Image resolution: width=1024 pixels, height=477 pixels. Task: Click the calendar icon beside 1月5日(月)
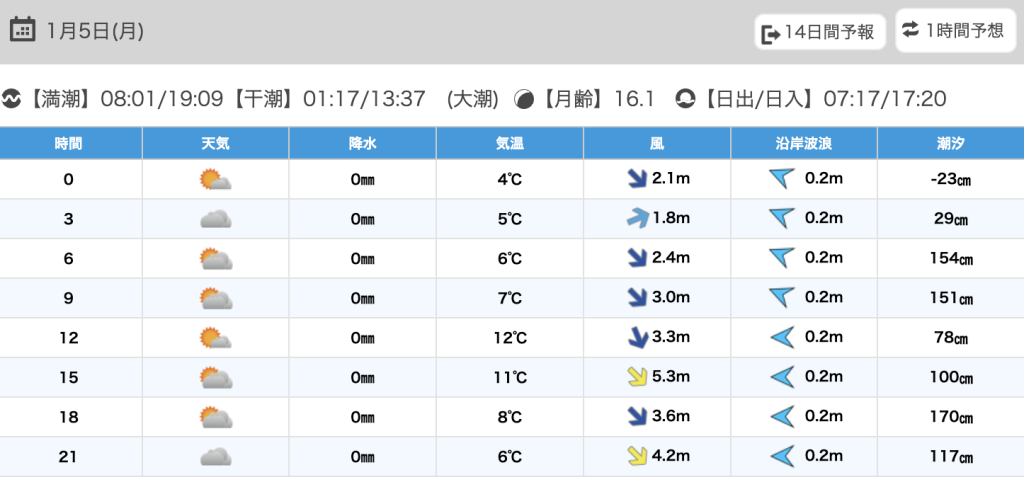point(22,30)
